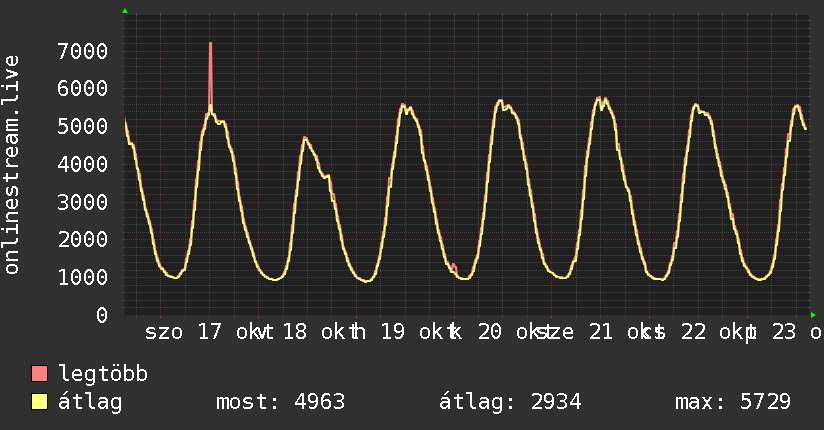
Task: Click the 6000 y-axis label
Action: click(83, 88)
